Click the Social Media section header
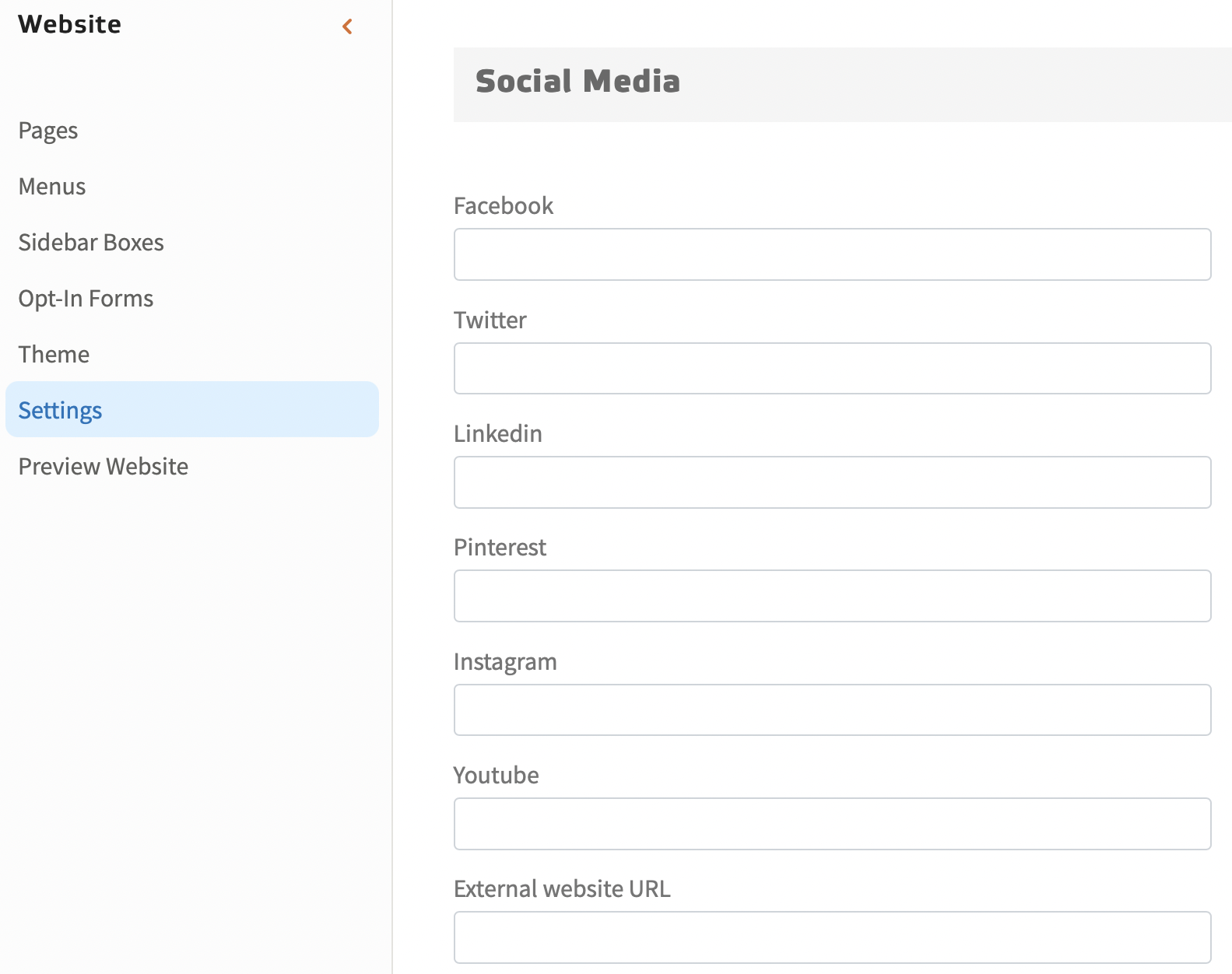 577,82
